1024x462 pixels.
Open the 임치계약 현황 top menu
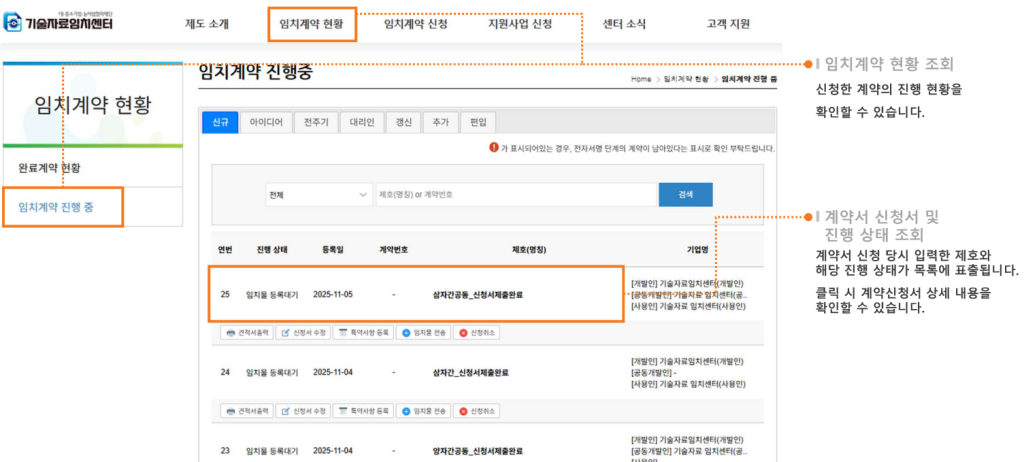(x=312, y=24)
